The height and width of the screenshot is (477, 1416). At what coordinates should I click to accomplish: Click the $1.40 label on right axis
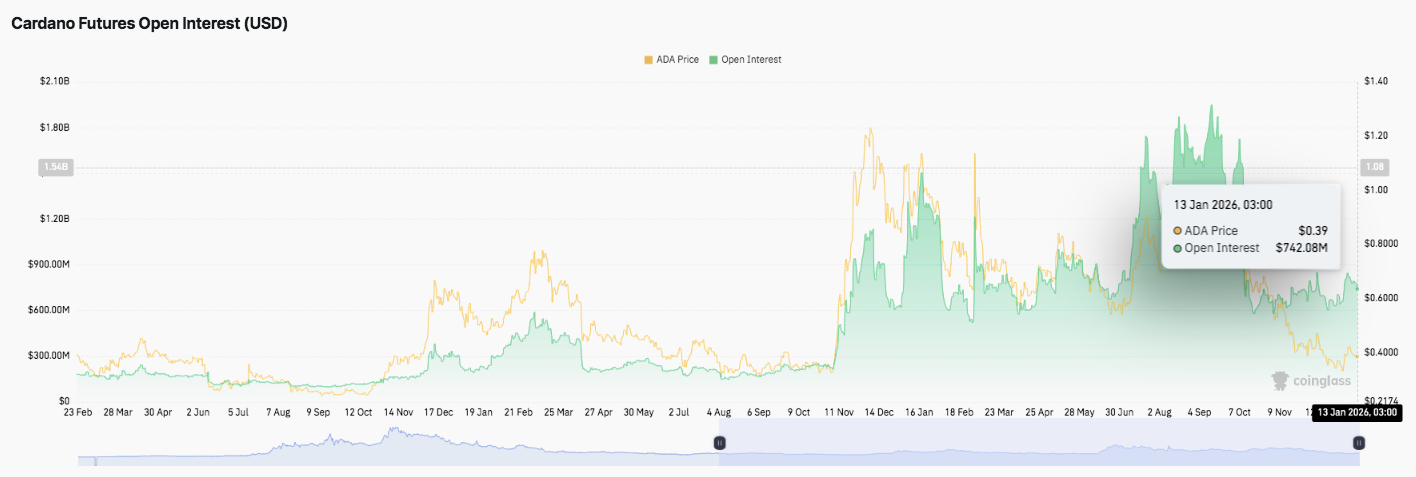tap(1375, 81)
